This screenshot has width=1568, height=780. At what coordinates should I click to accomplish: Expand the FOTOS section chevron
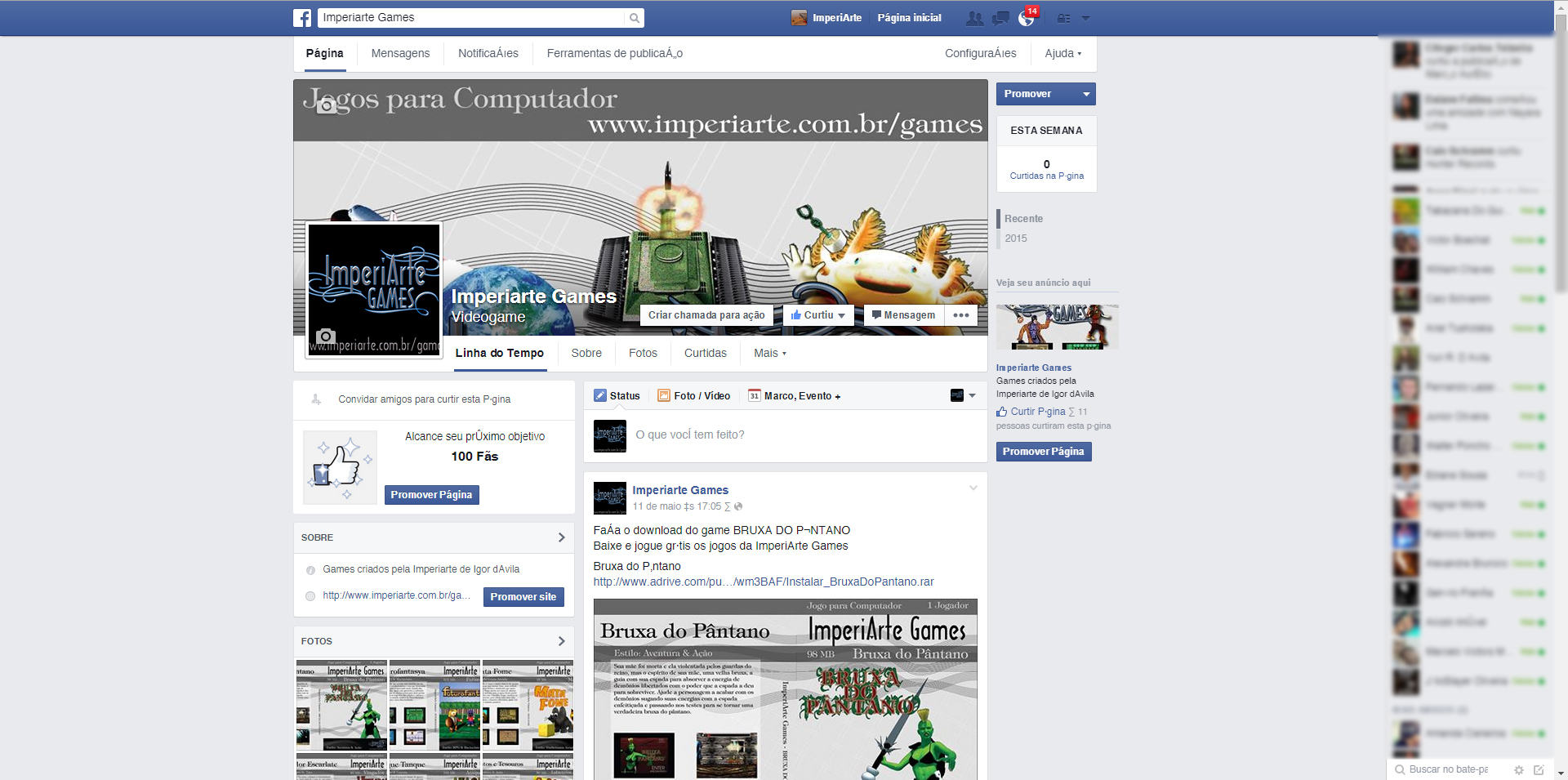pyautogui.click(x=561, y=641)
